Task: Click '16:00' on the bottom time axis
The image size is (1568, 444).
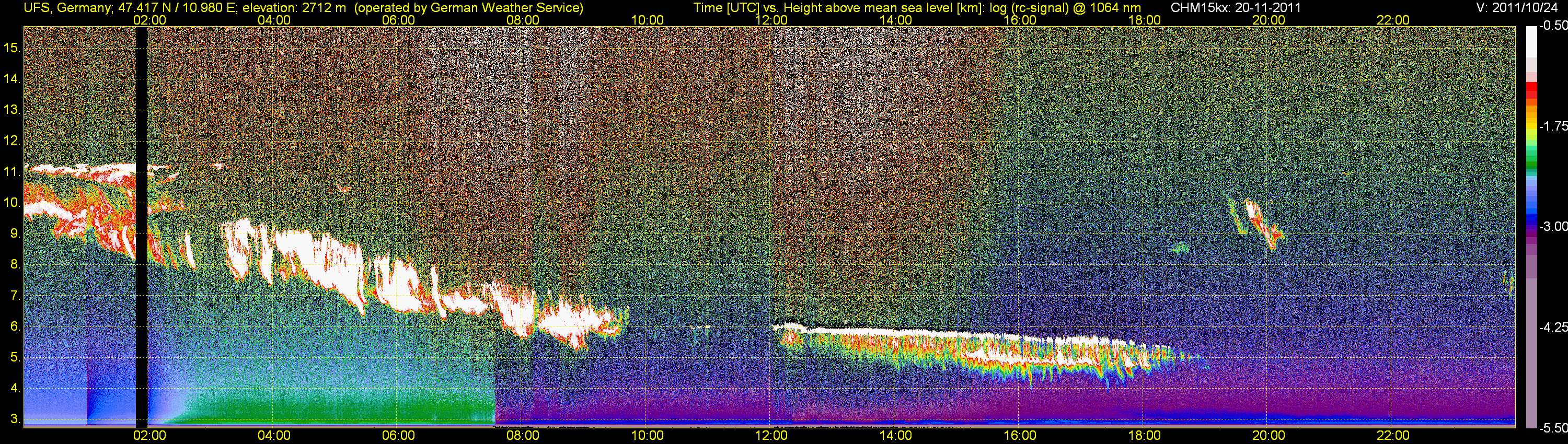Action: click(x=1020, y=436)
